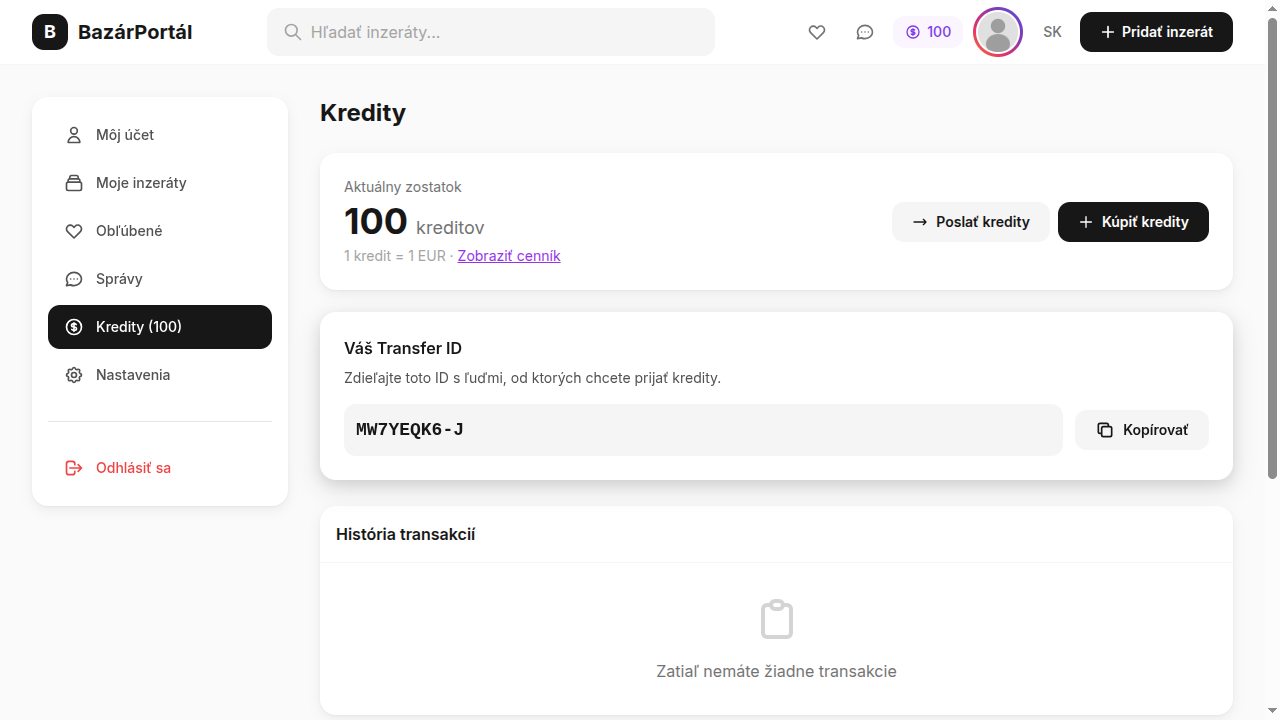
Task: Select the Môj účet sidebar icon
Action: 73,134
